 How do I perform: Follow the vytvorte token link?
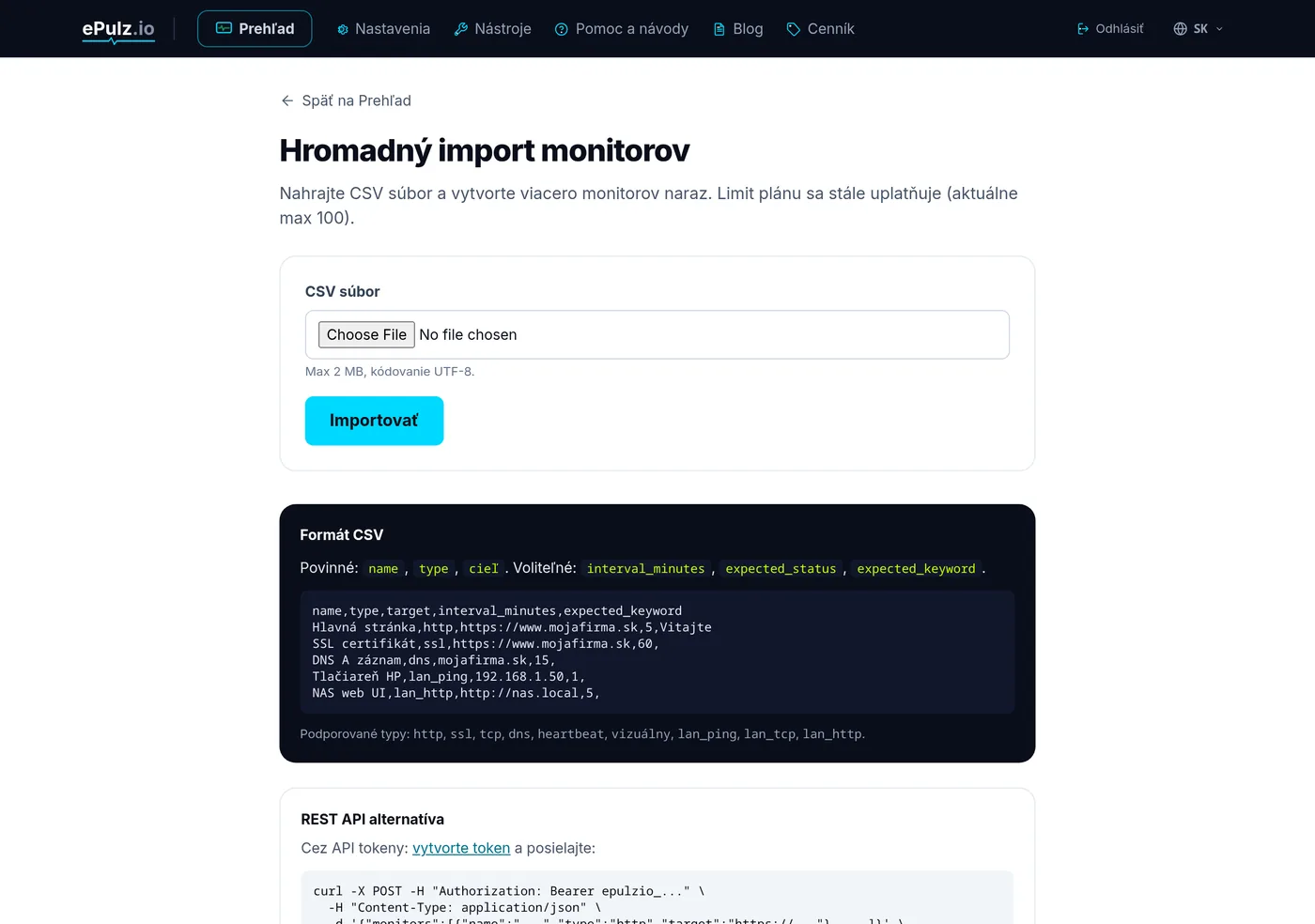(461, 848)
